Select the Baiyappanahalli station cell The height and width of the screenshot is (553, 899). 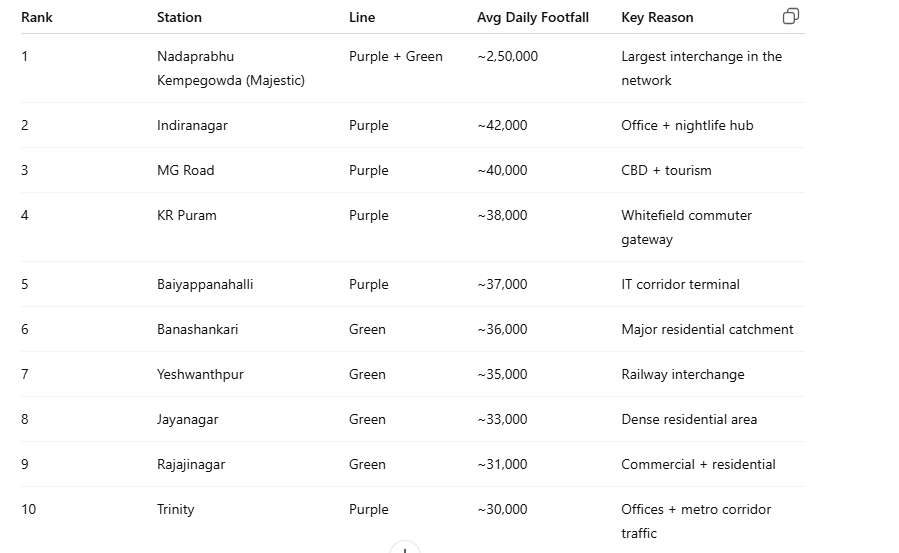point(205,284)
